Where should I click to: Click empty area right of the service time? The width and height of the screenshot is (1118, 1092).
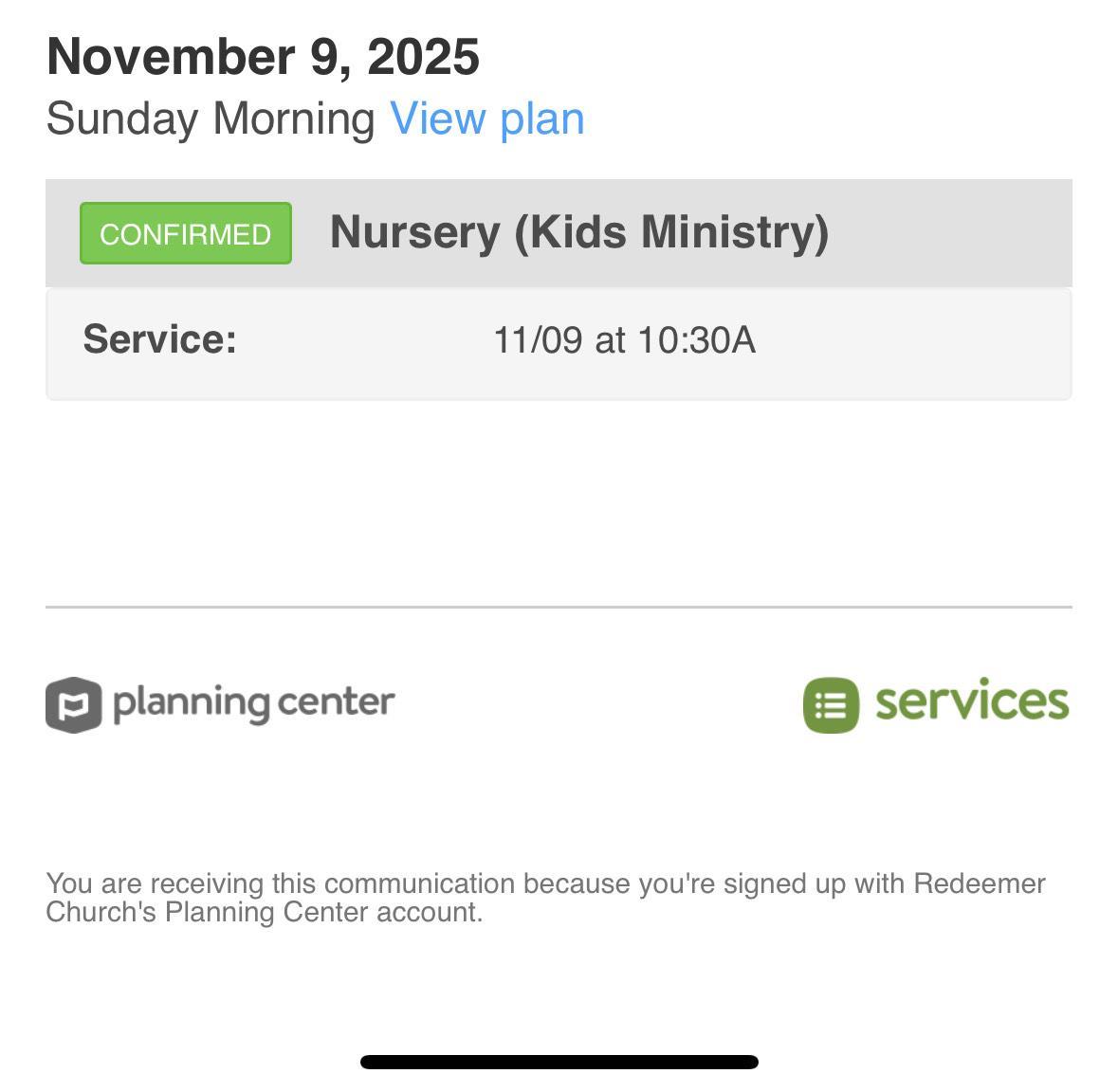(x=910, y=341)
